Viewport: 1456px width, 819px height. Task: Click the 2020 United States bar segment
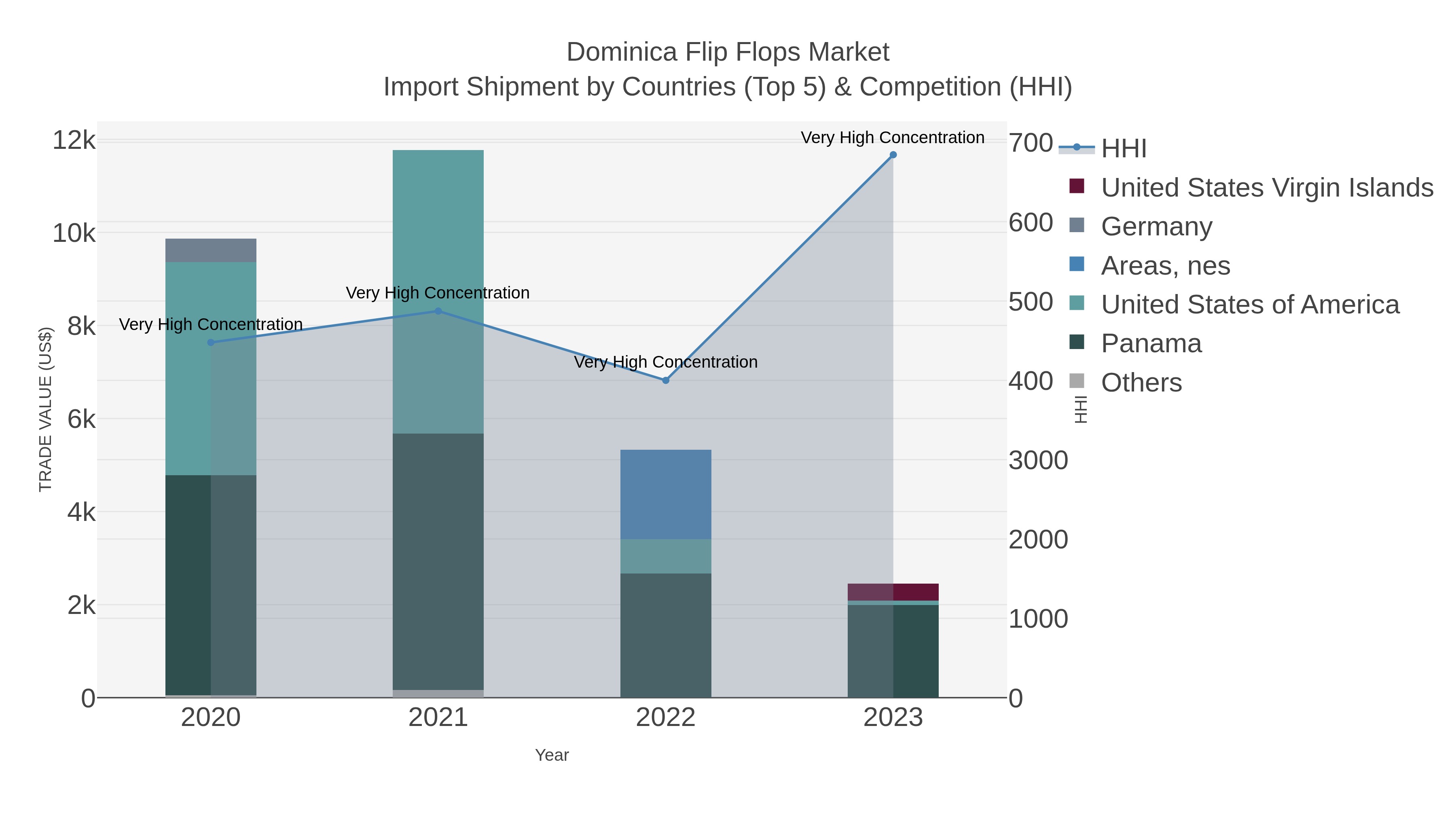pyautogui.click(x=211, y=368)
